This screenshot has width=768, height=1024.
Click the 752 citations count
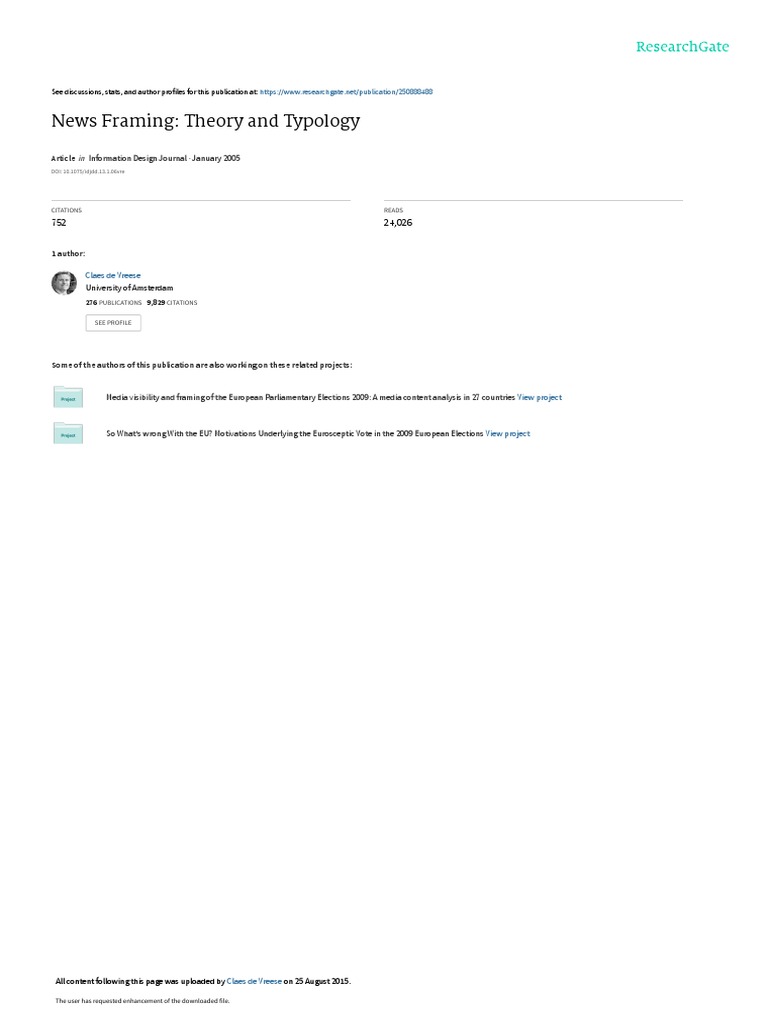(59, 223)
